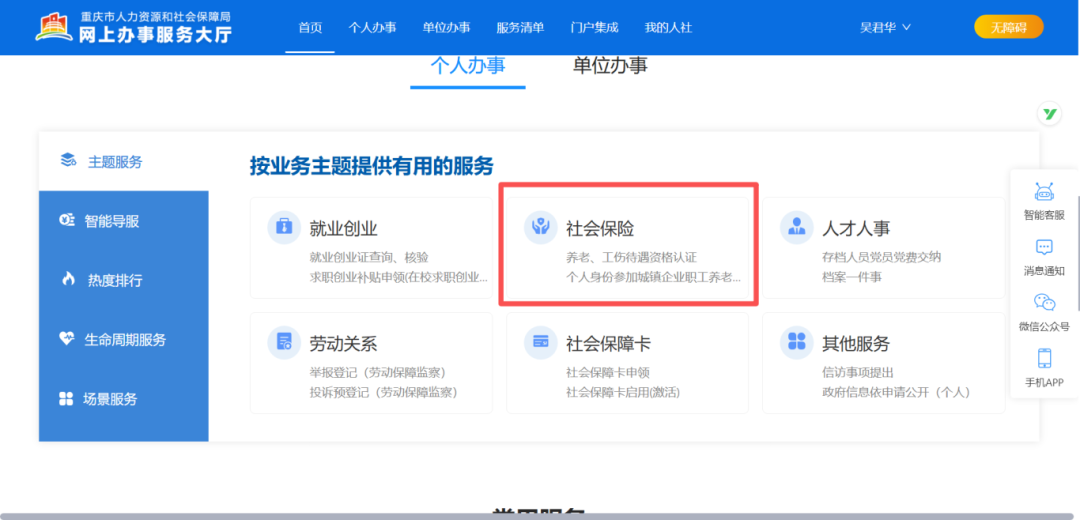Viewport: 1080px width, 520px height.
Task: Switch to the 单位办事 tab
Action: pos(610,65)
